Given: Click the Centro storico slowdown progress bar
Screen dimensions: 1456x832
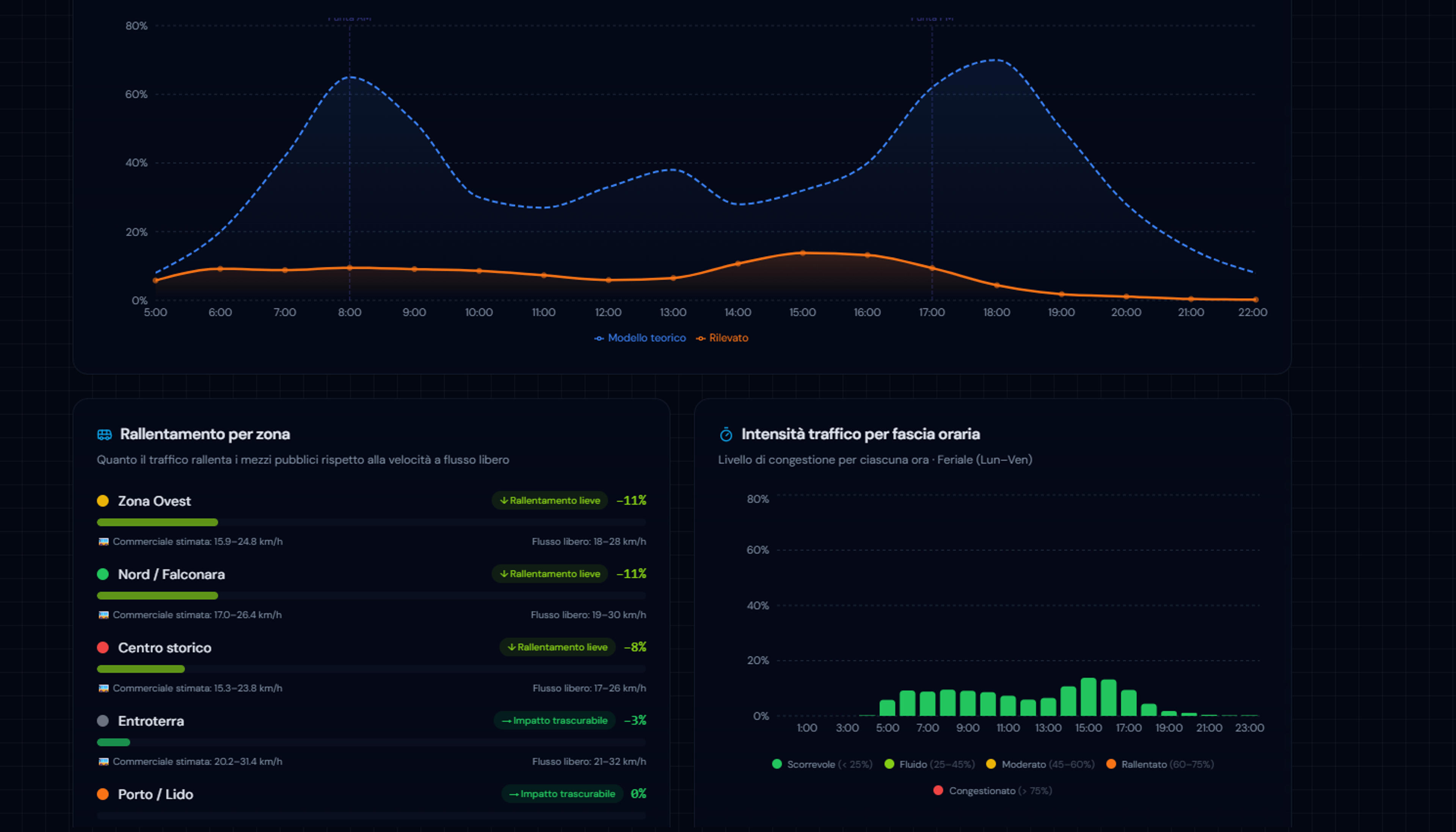Looking at the screenshot, I should click(x=371, y=669).
